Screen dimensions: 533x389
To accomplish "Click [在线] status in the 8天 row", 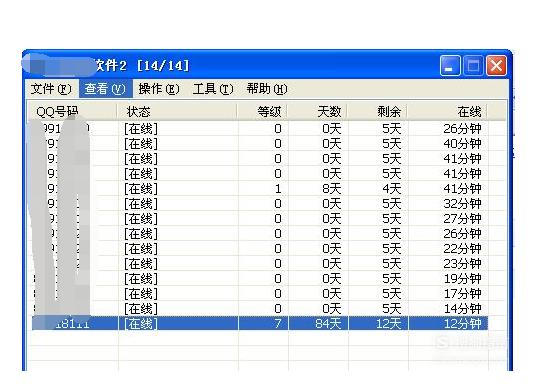I will 141,189.
